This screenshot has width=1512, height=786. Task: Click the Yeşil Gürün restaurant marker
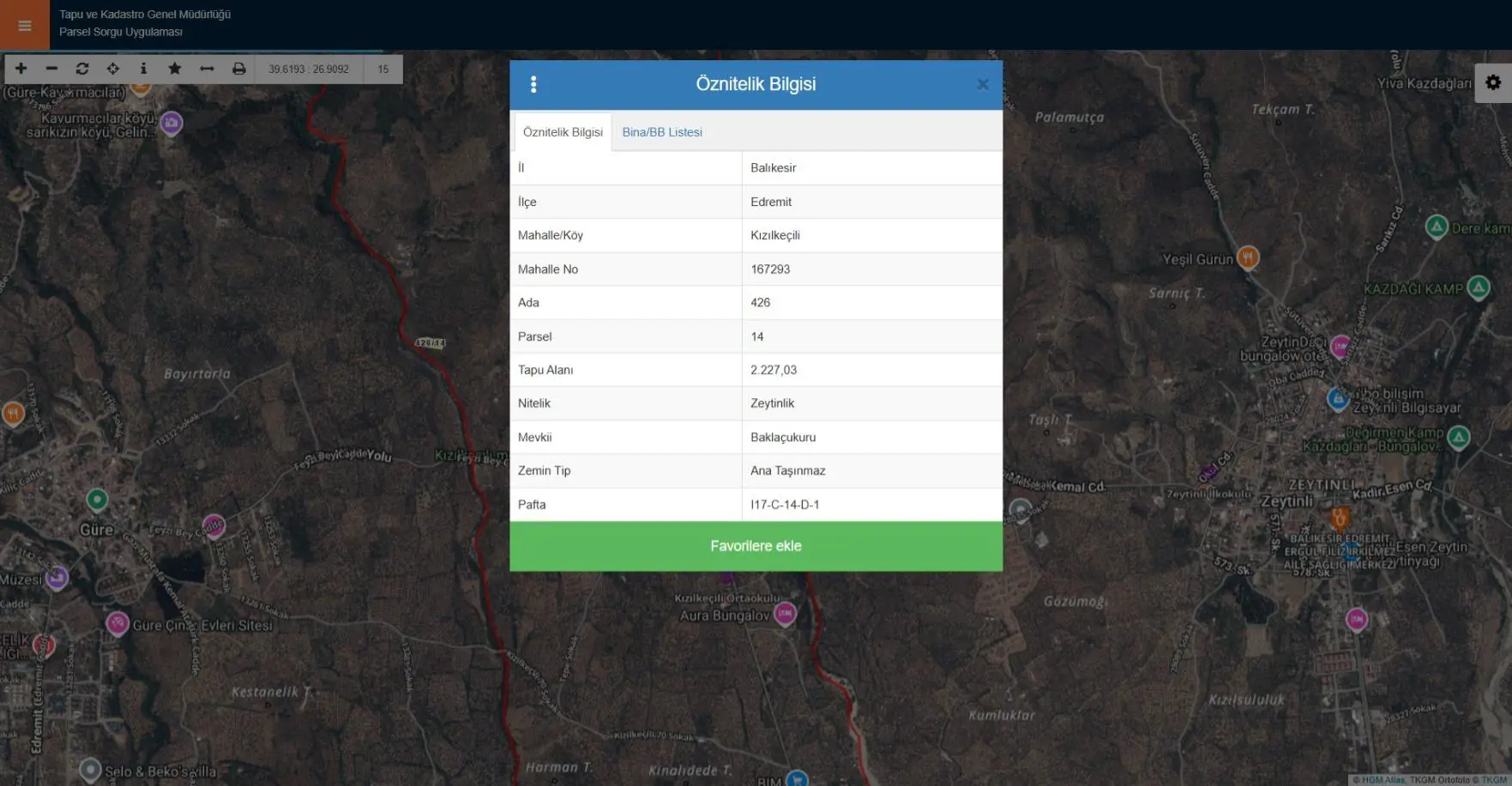coord(1248,257)
